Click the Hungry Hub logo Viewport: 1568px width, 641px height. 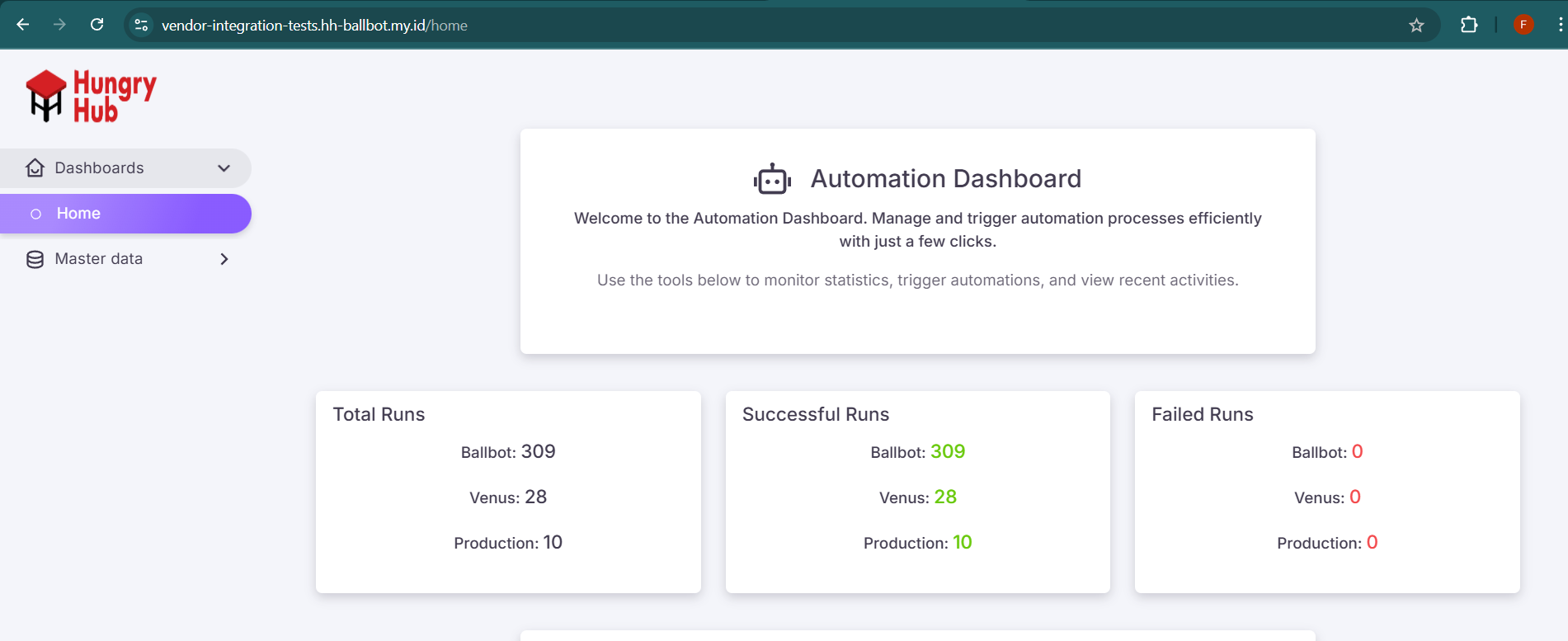(x=91, y=97)
